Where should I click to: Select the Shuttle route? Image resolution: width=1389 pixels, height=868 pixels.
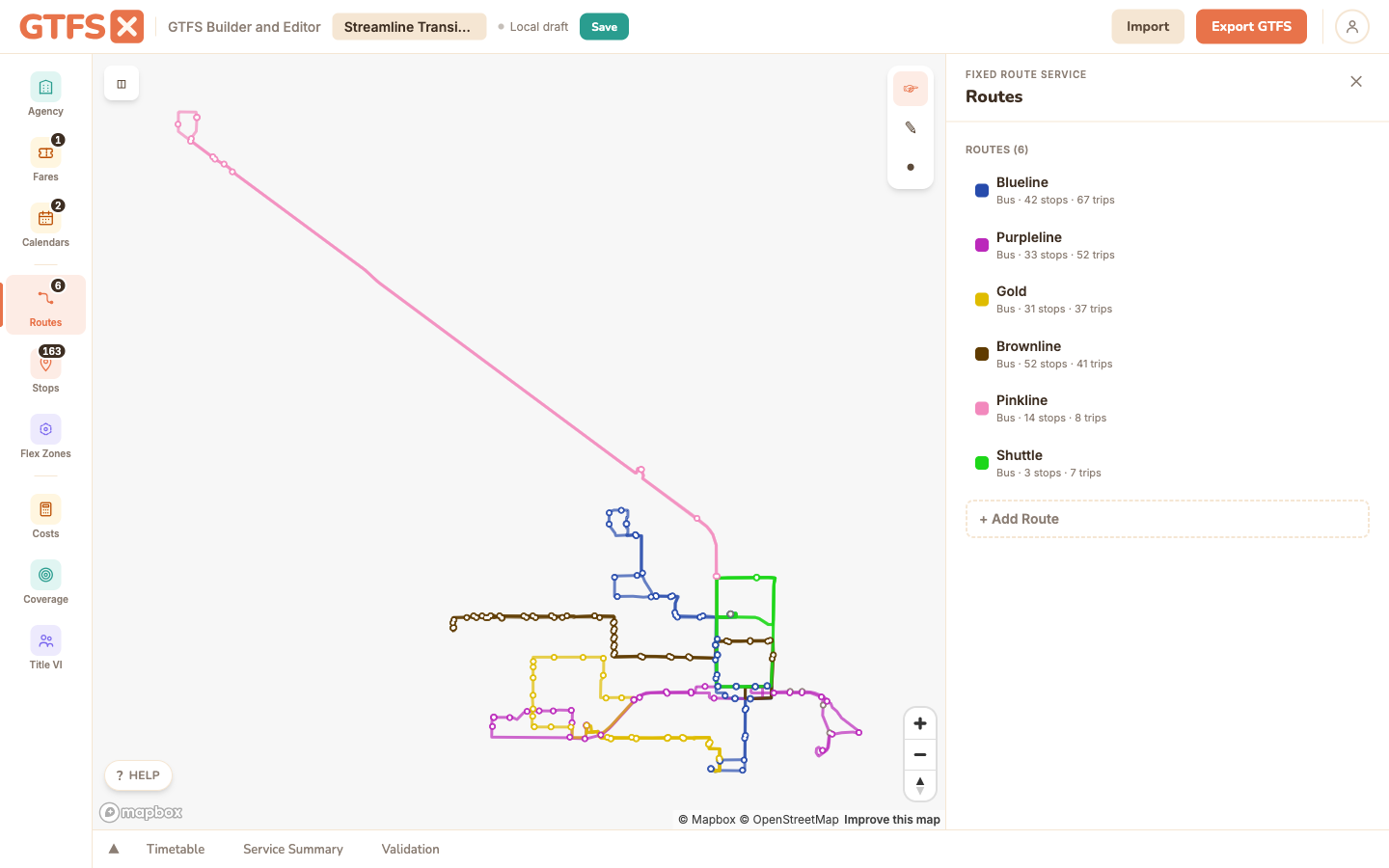tap(1167, 463)
